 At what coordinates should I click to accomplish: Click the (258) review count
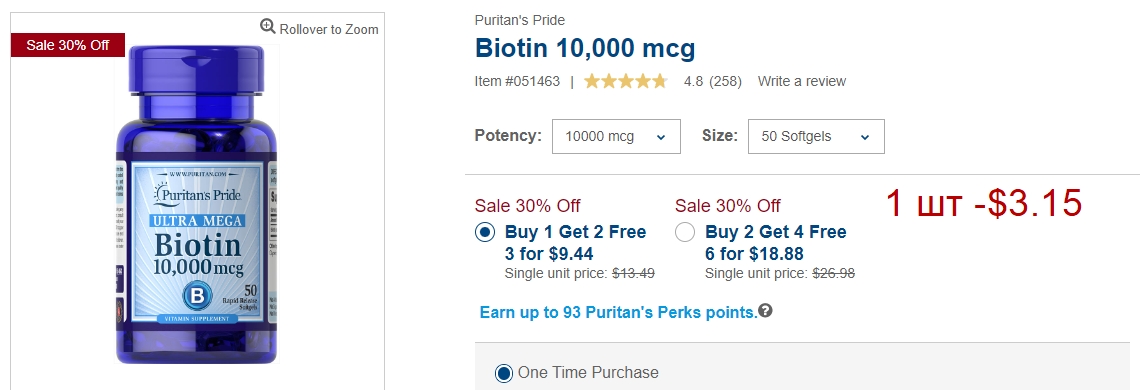click(x=725, y=82)
